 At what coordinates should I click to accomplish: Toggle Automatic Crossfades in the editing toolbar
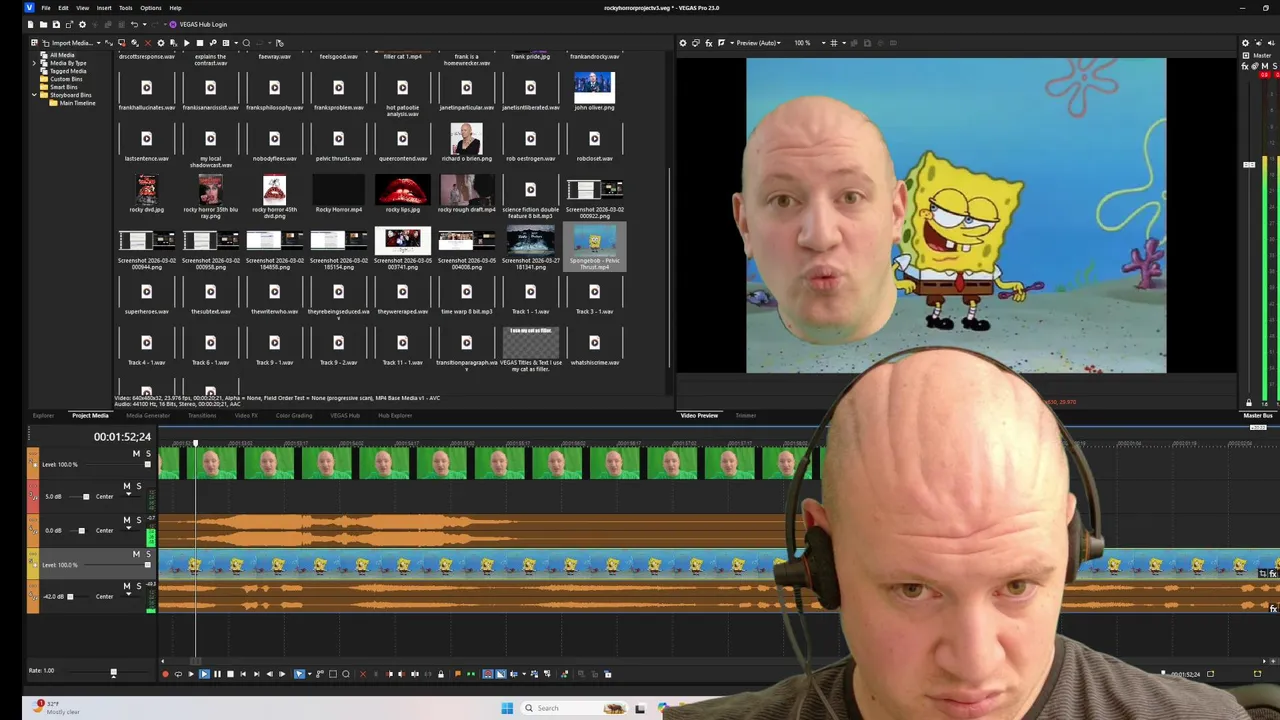[500, 674]
